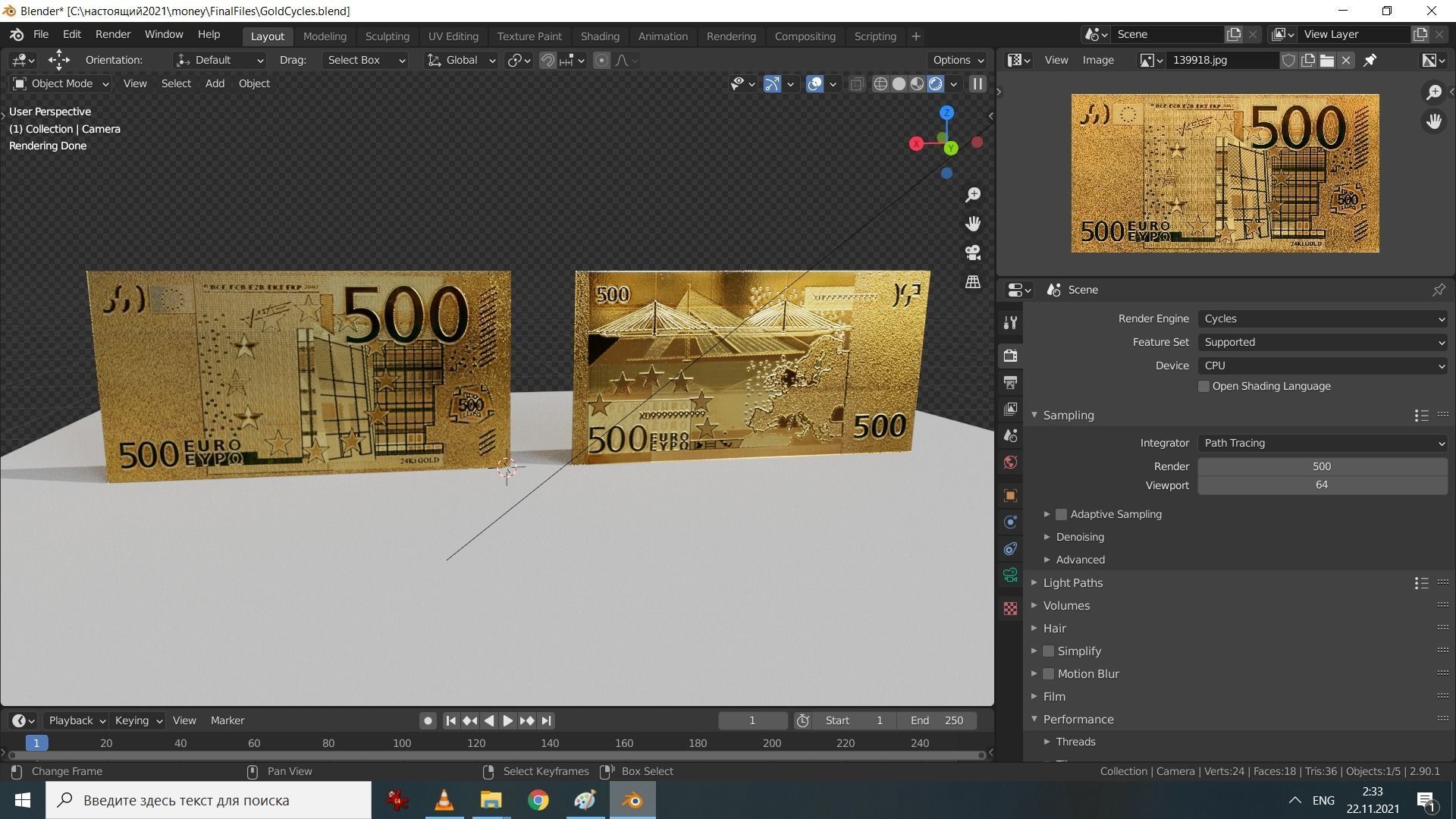Click Object Mode selector in the viewport header

click(x=60, y=83)
